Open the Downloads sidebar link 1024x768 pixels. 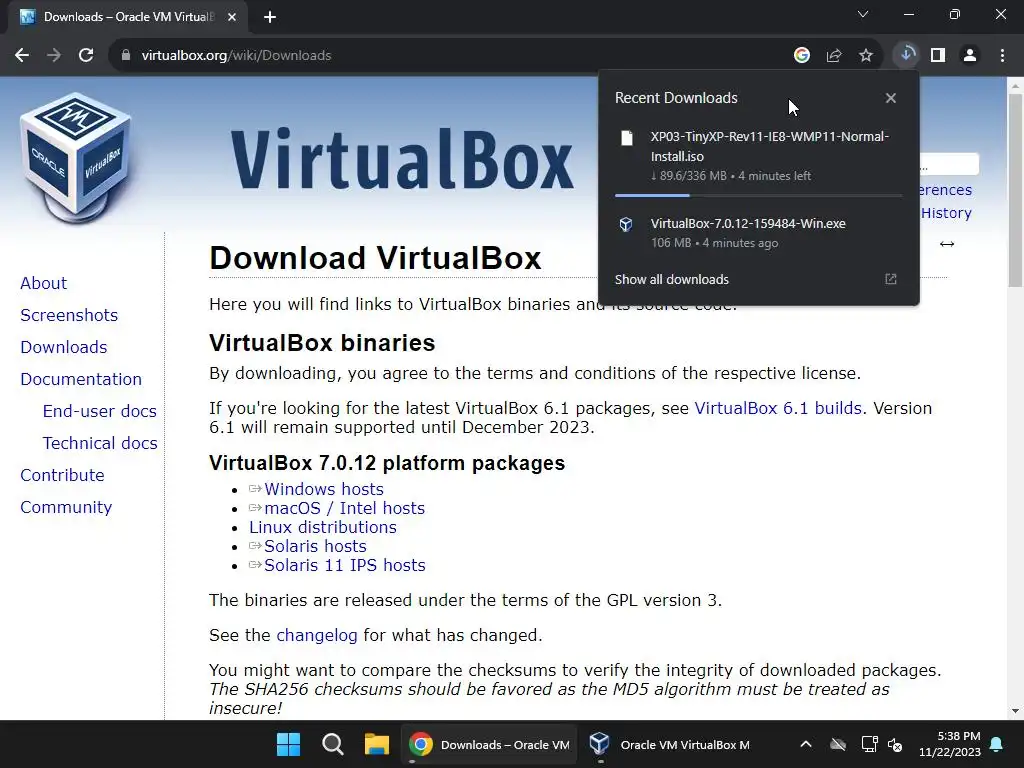64,347
